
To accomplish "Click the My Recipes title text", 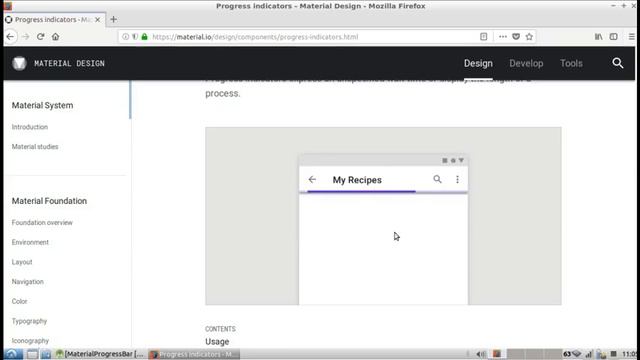I will (357, 180).
